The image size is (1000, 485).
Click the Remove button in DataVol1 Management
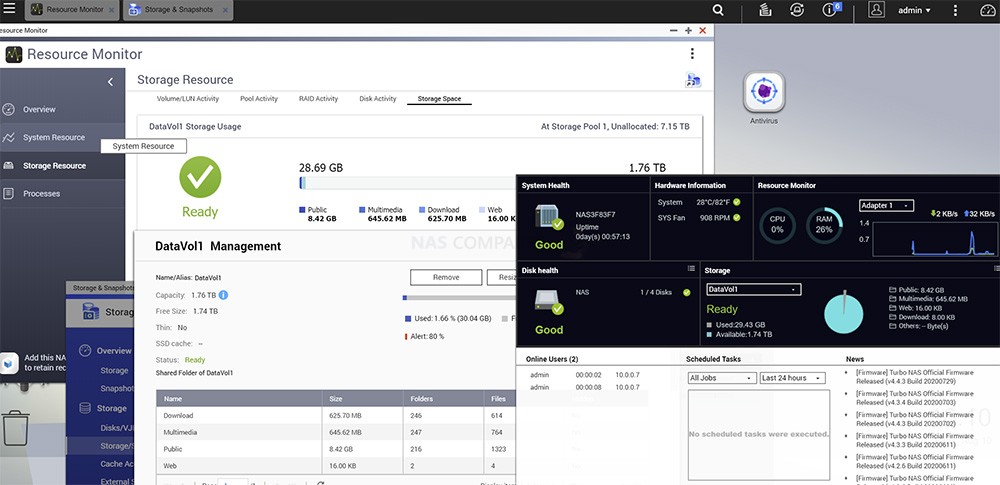446,278
